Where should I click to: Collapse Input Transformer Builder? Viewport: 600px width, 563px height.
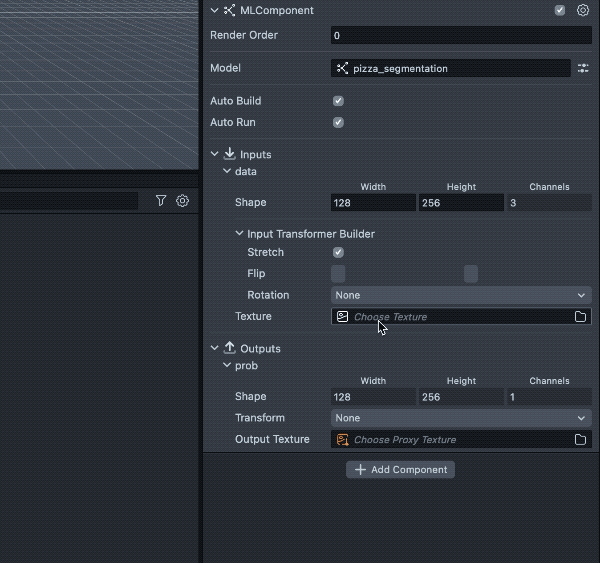[239, 233]
